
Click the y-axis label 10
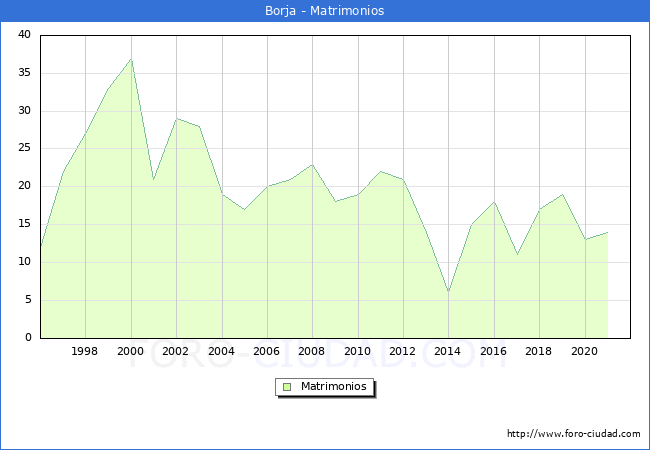click(x=24, y=262)
